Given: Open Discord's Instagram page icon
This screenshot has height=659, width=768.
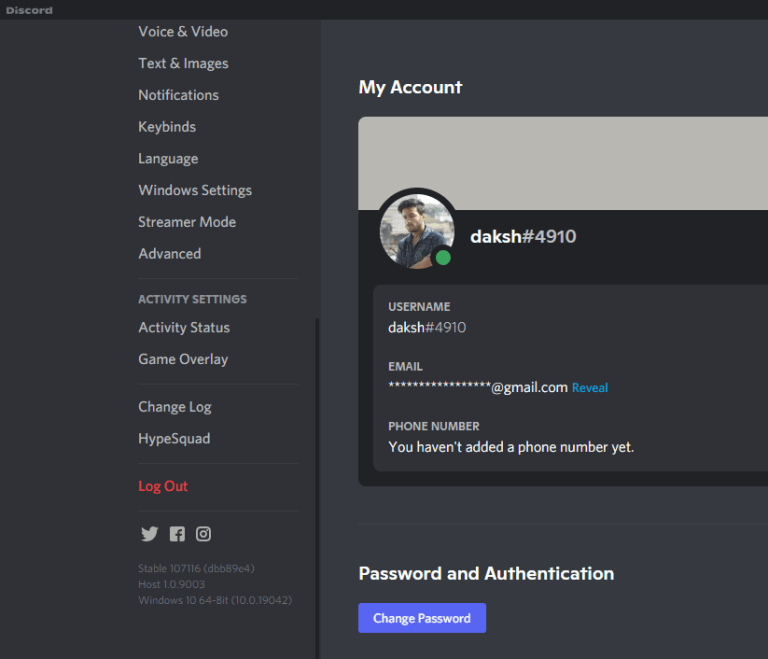Looking at the screenshot, I should pyautogui.click(x=203, y=534).
